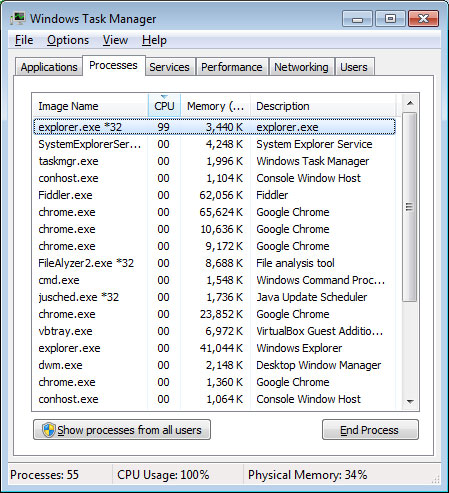Click the Java Update Scheduler description
Image resolution: width=449 pixels, height=493 pixels.
[312, 297]
